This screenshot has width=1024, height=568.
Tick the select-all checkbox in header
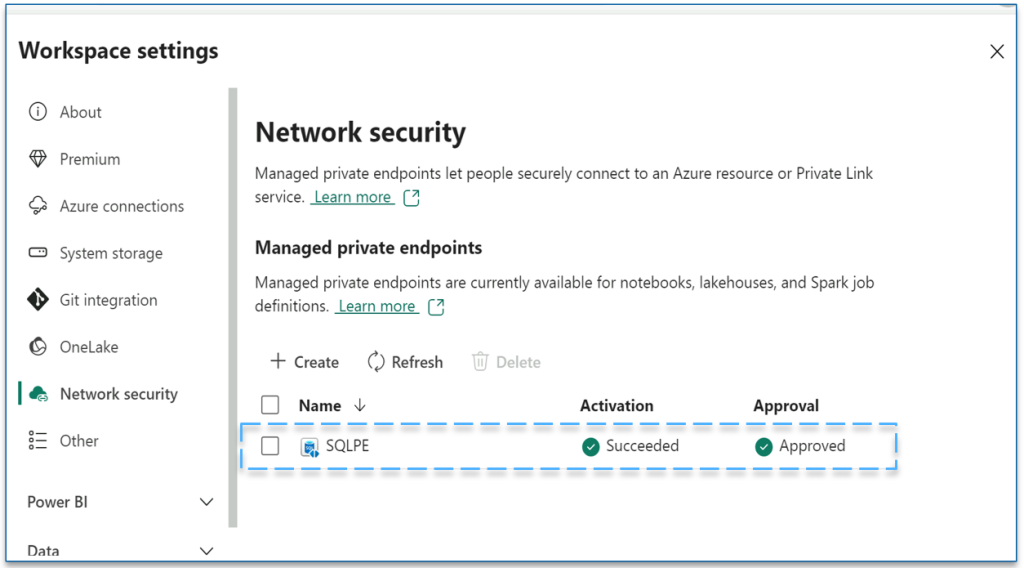click(270, 405)
